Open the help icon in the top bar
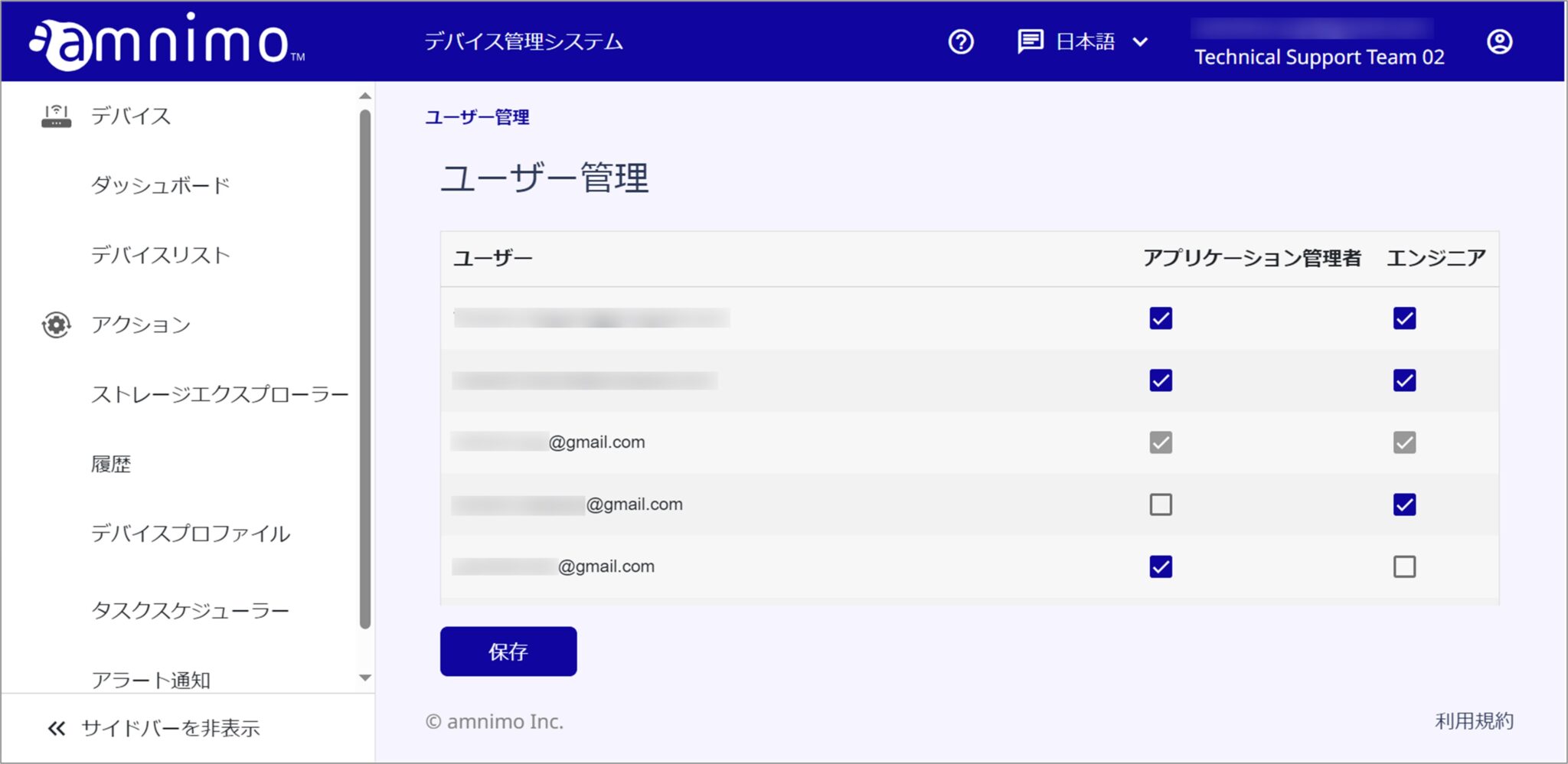The image size is (1568, 764). tap(960, 42)
